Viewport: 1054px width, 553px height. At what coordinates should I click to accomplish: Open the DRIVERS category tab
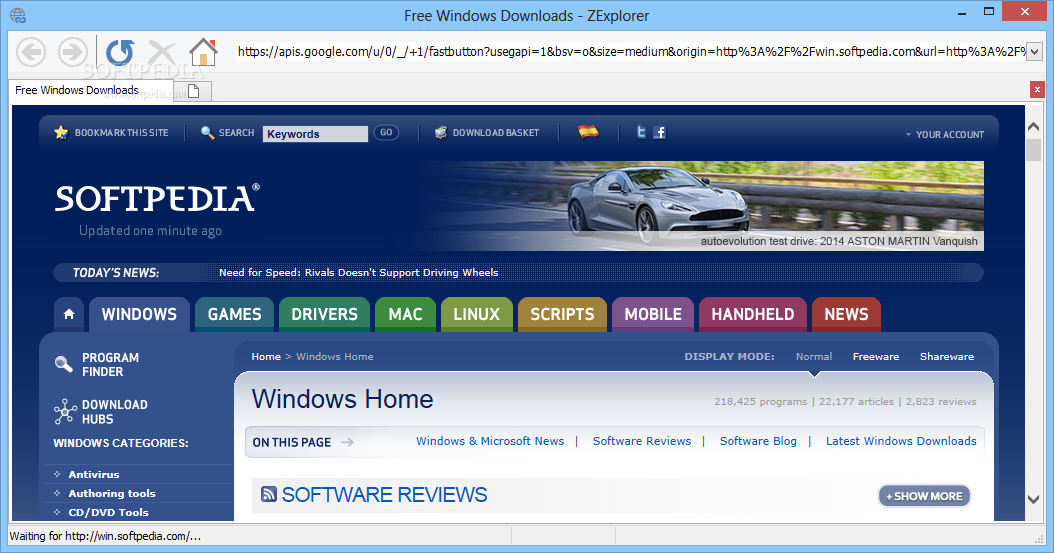(x=324, y=314)
